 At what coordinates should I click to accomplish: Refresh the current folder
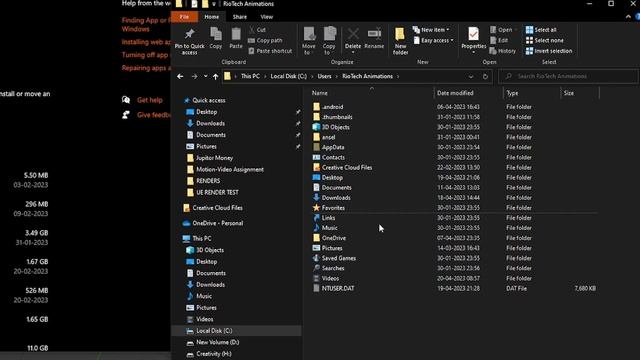pyautogui.click(x=485, y=76)
